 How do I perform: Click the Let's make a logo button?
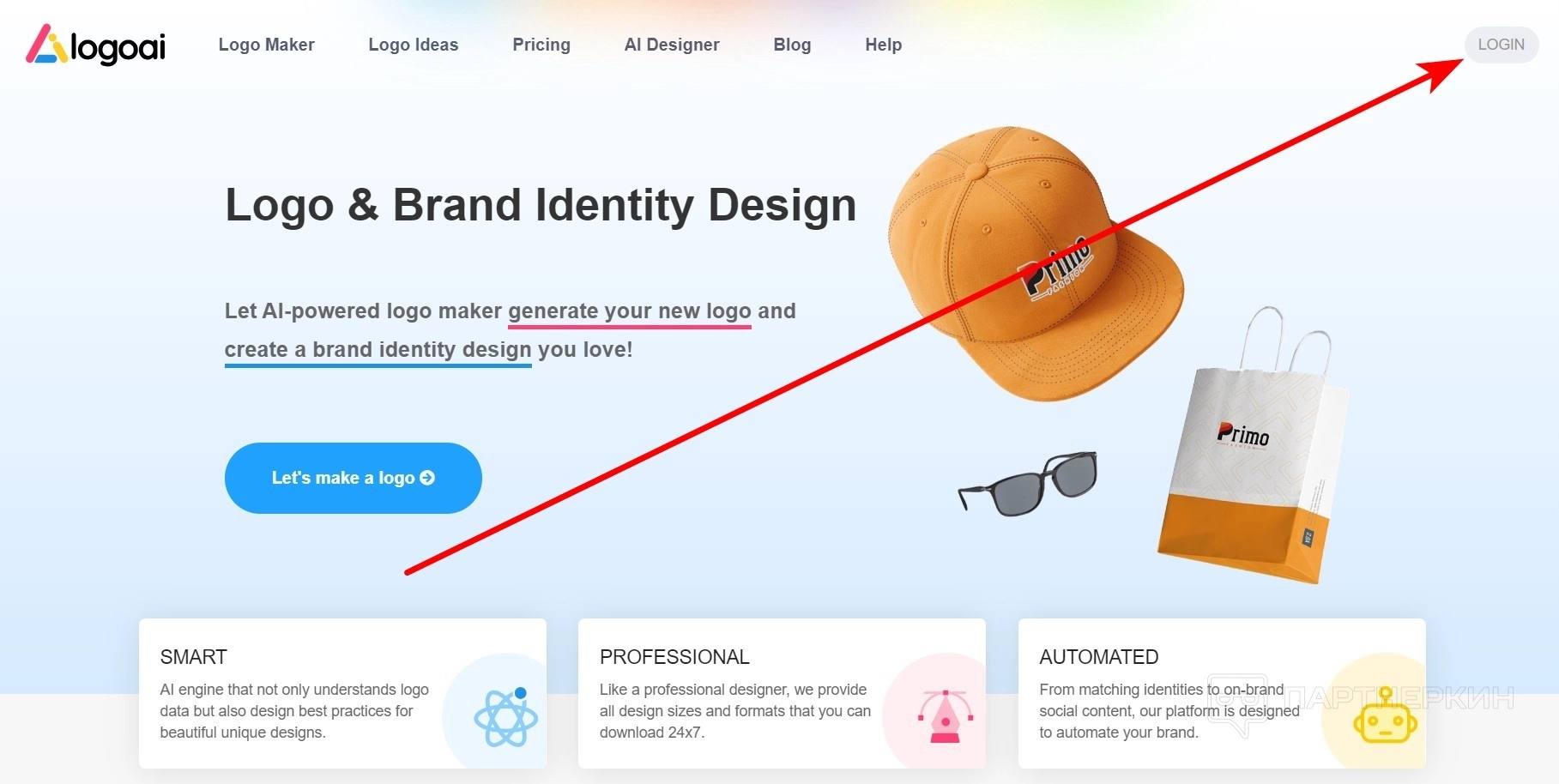(x=353, y=478)
